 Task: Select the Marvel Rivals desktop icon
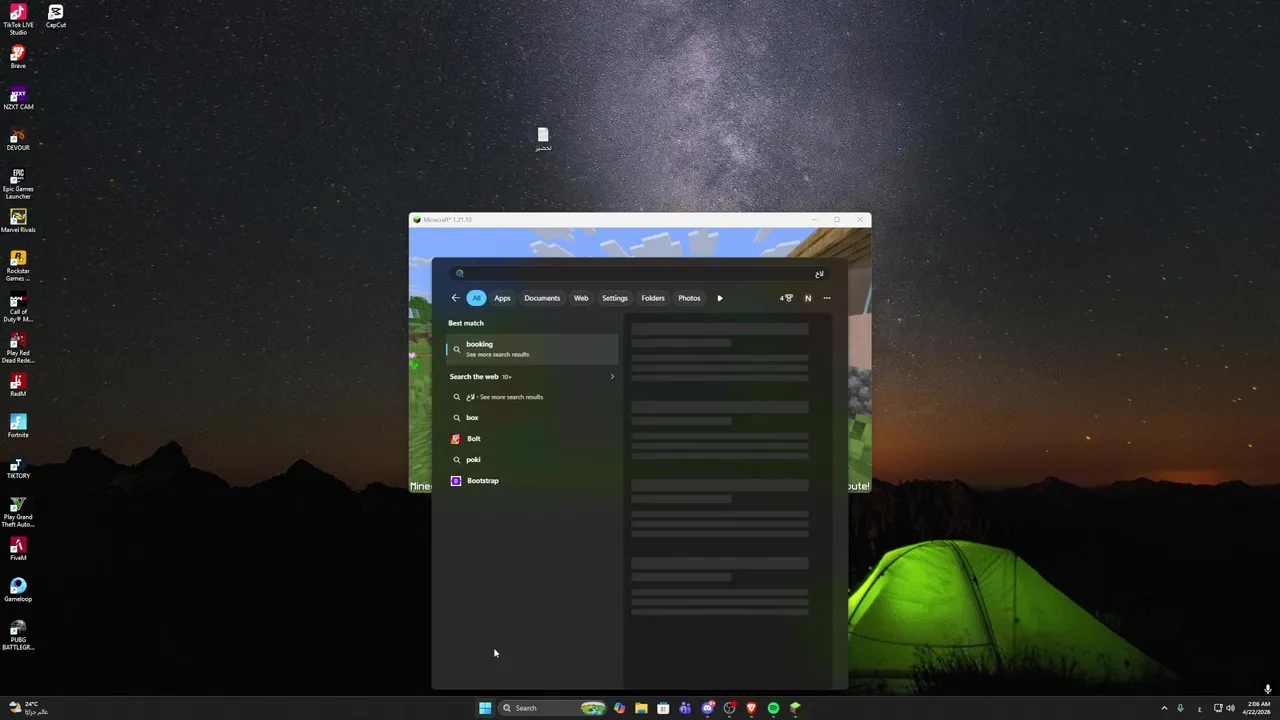18,221
